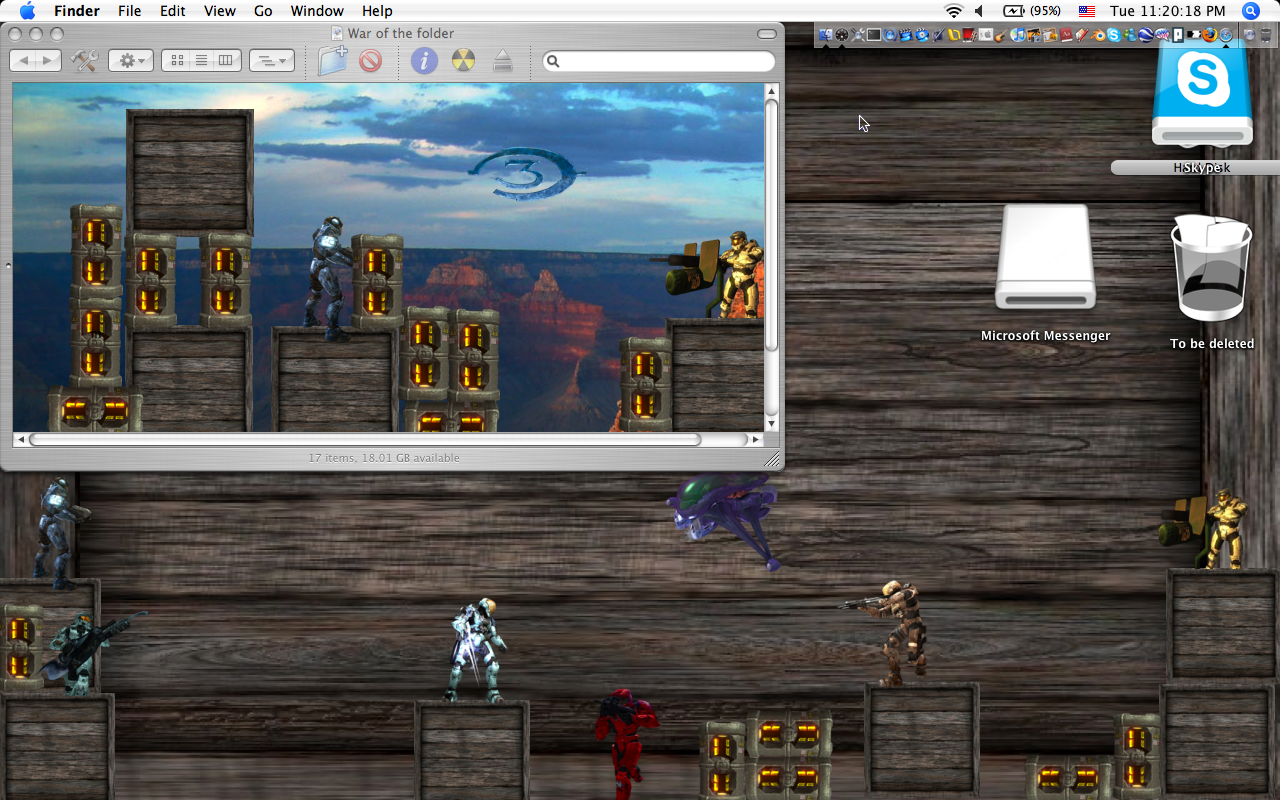Click the Google Earth dock icon
The image size is (1280, 800).
click(x=1146, y=35)
